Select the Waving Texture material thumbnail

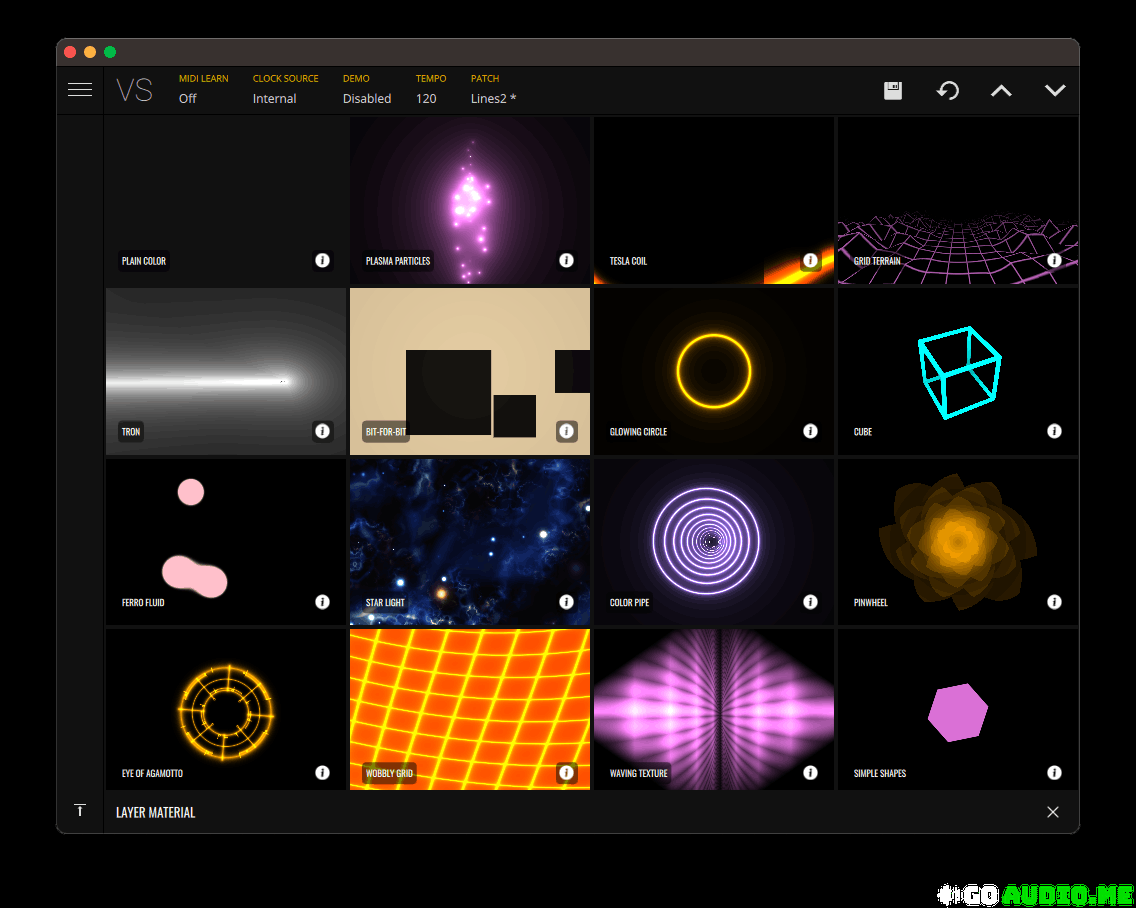(x=714, y=709)
